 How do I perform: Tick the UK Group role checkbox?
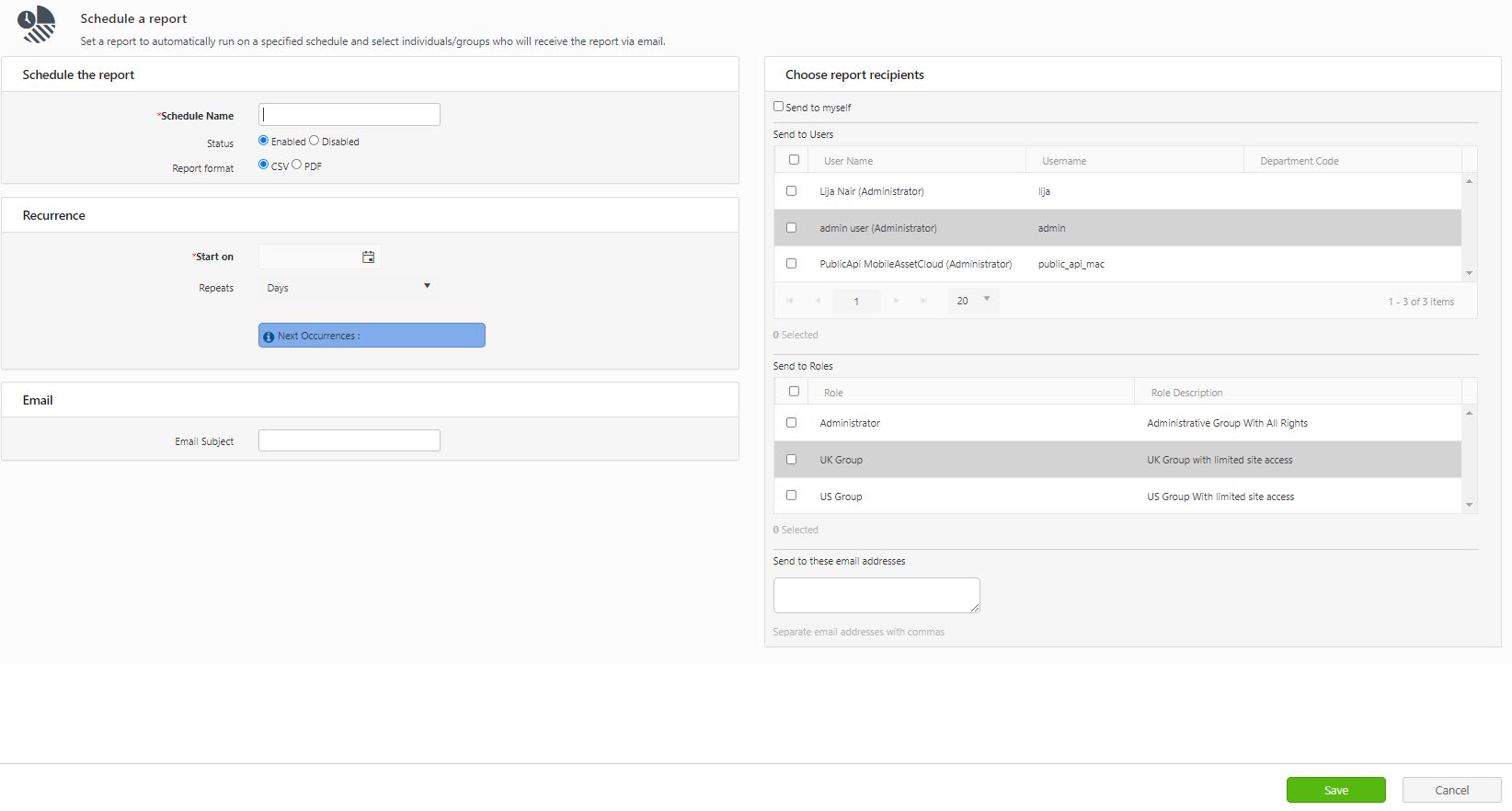pyautogui.click(x=791, y=459)
